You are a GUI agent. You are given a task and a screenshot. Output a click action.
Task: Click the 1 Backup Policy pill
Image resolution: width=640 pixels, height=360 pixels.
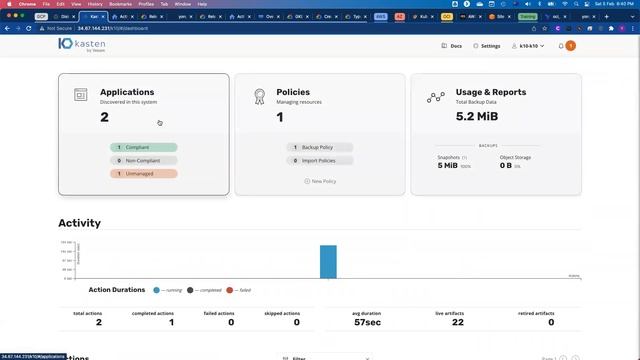tap(320, 147)
